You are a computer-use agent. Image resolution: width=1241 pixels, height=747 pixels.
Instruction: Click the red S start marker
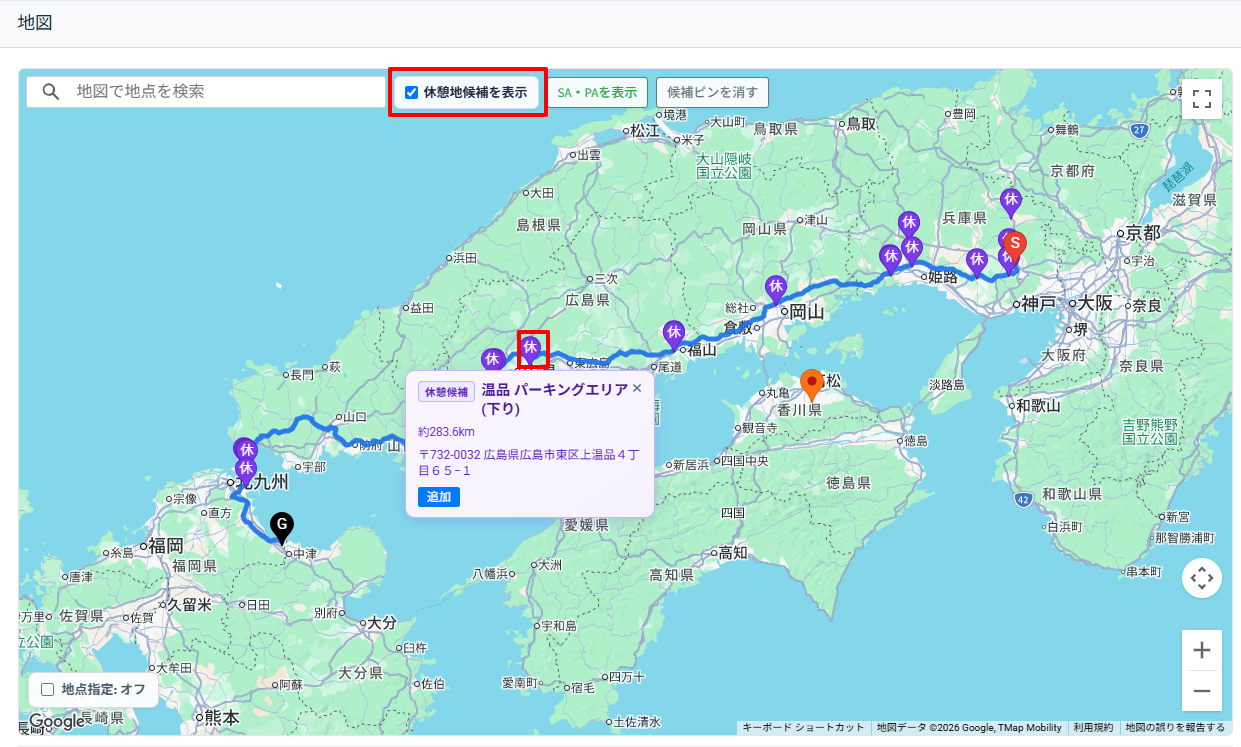click(1015, 247)
